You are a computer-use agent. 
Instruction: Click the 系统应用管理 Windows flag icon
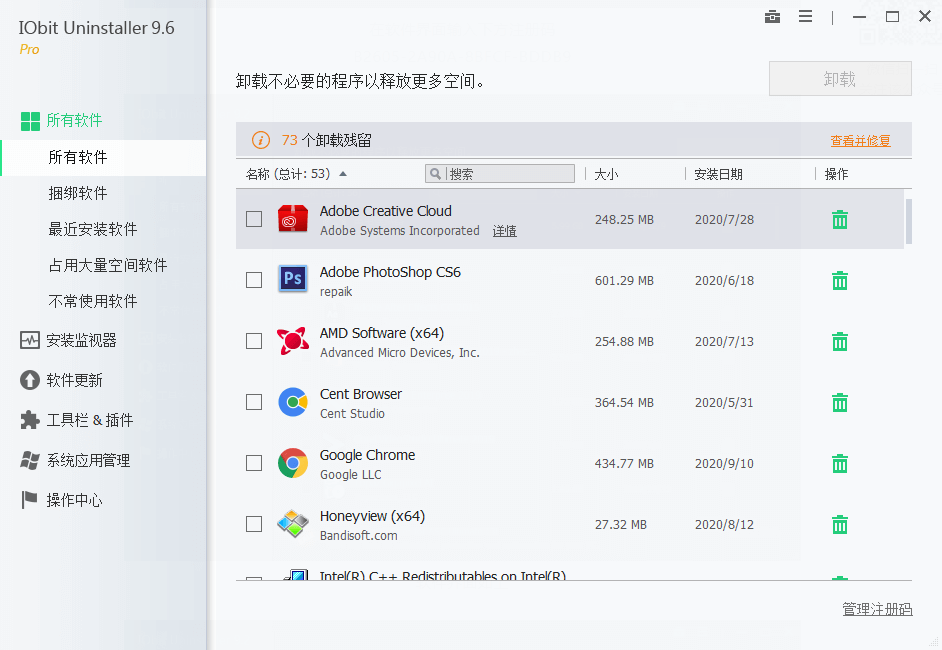29,460
